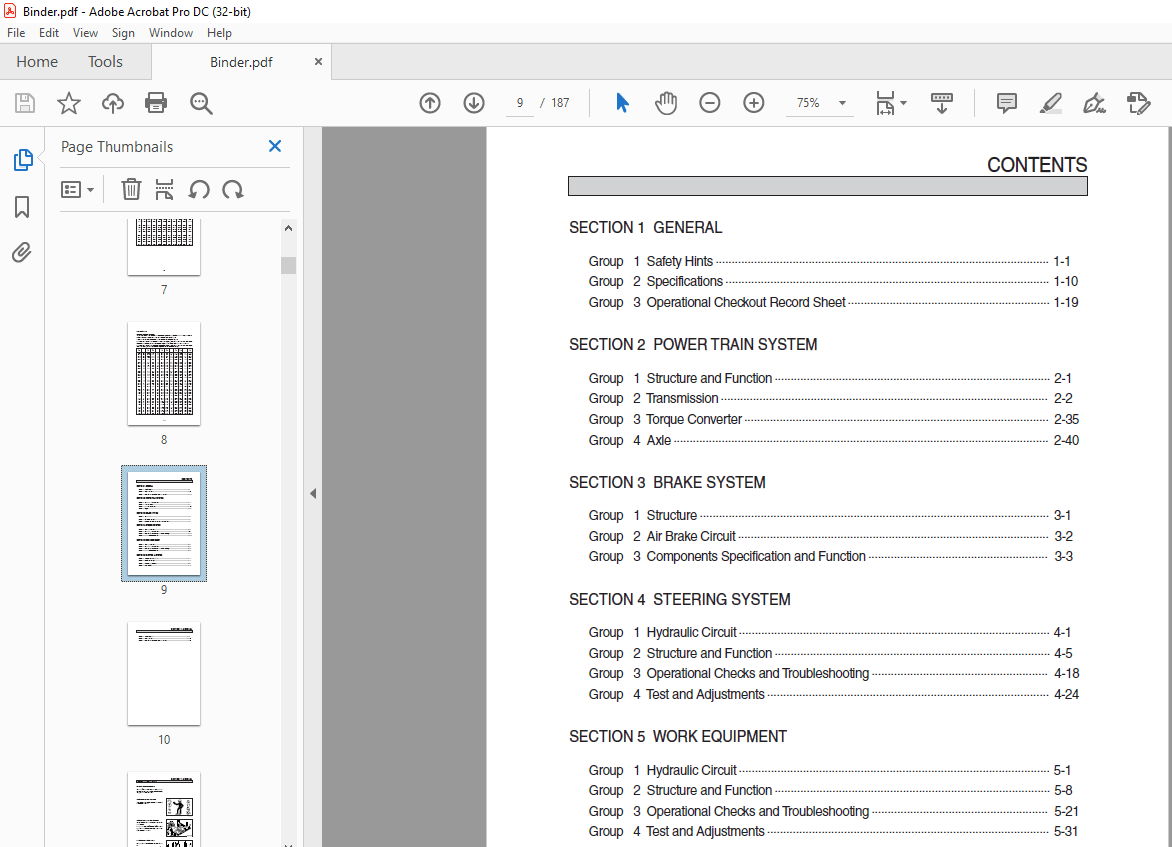Viewport: 1172px width, 847px height.
Task: Zoom out with the minus button
Action: pos(709,103)
